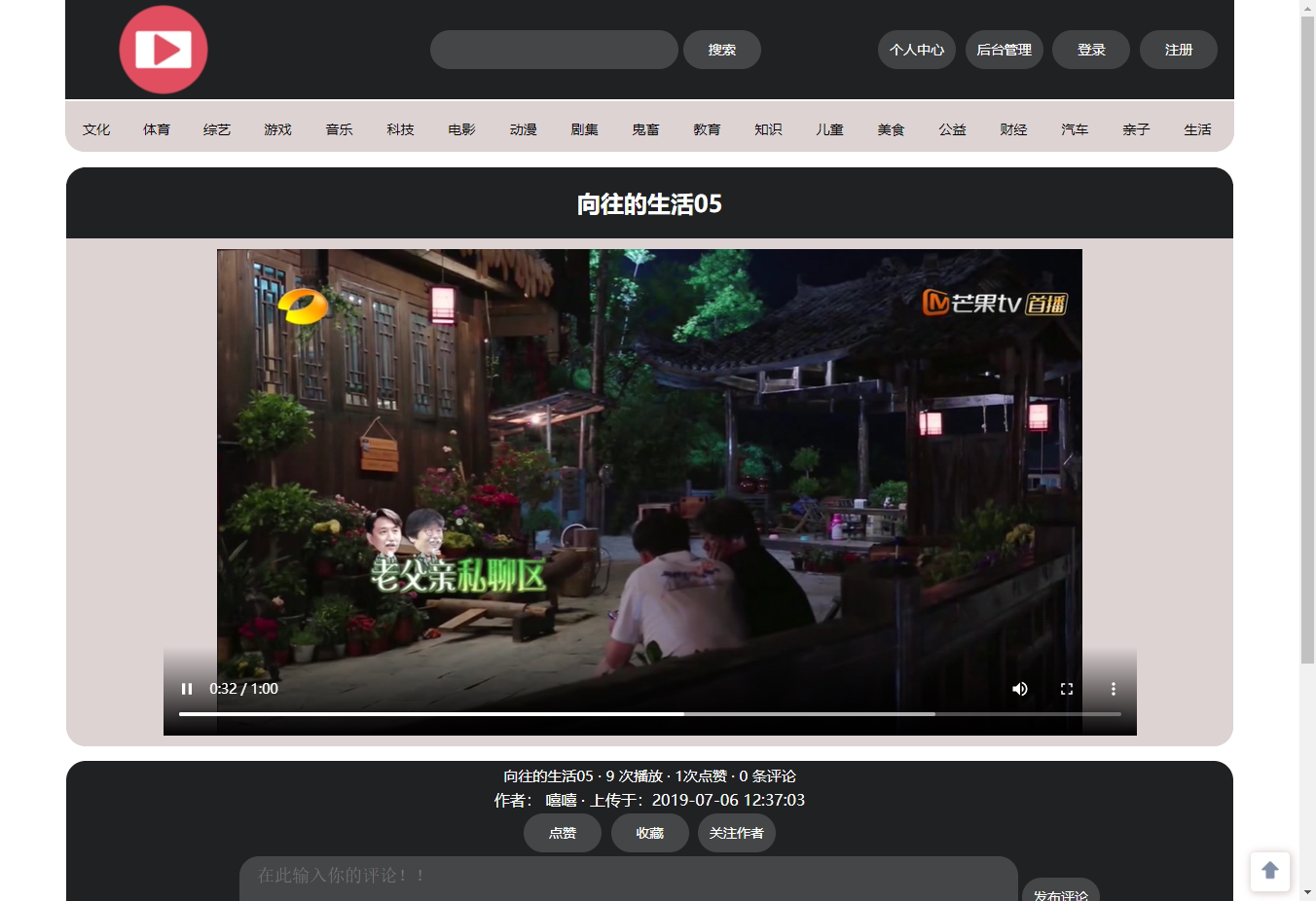Click the 收藏 favorite button
Screen dimensions: 1316x901
tap(650, 833)
